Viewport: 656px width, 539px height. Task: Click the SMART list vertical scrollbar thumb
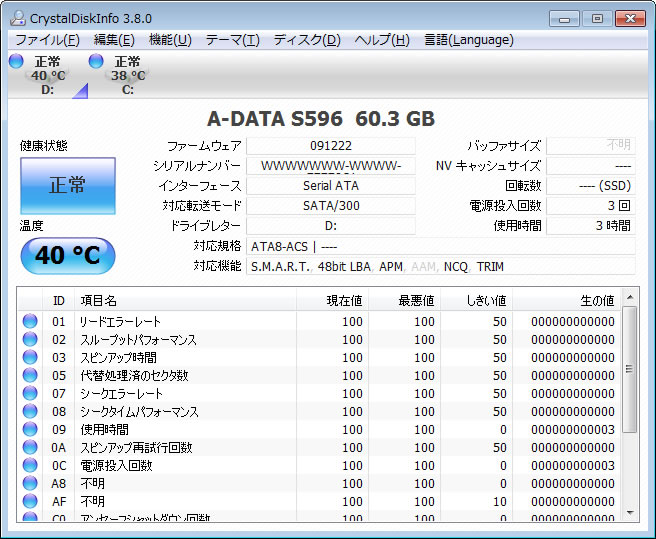630,369
